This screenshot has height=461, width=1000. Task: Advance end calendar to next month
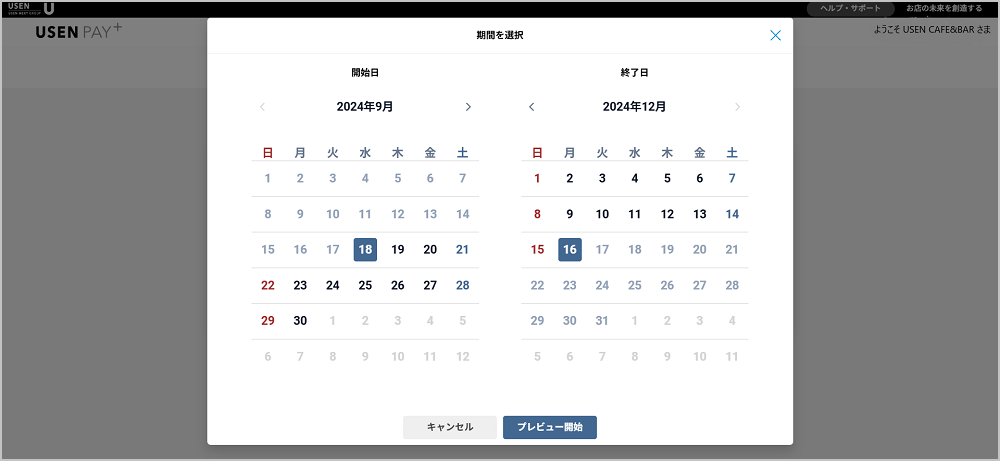pyautogui.click(x=737, y=107)
